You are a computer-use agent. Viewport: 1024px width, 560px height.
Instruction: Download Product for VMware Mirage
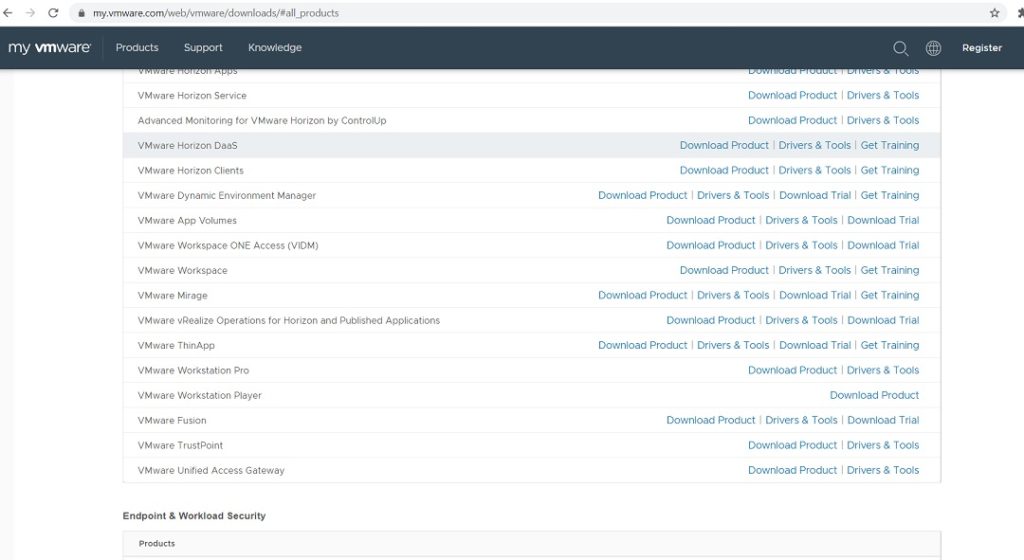coord(643,295)
